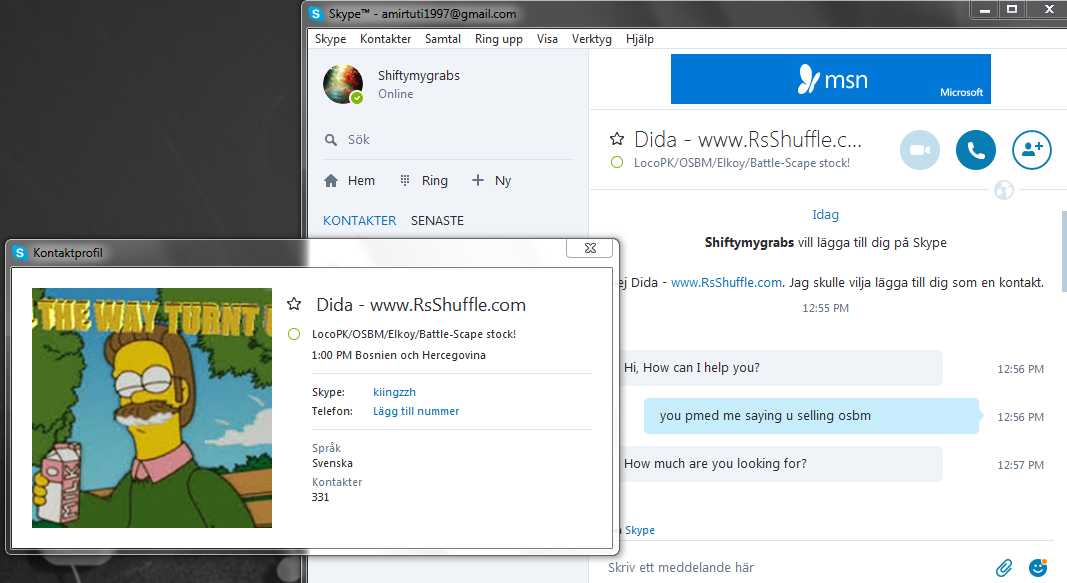Add people to the conversation
Image resolution: width=1067 pixels, height=583 pixels.
coord(1032,150)
